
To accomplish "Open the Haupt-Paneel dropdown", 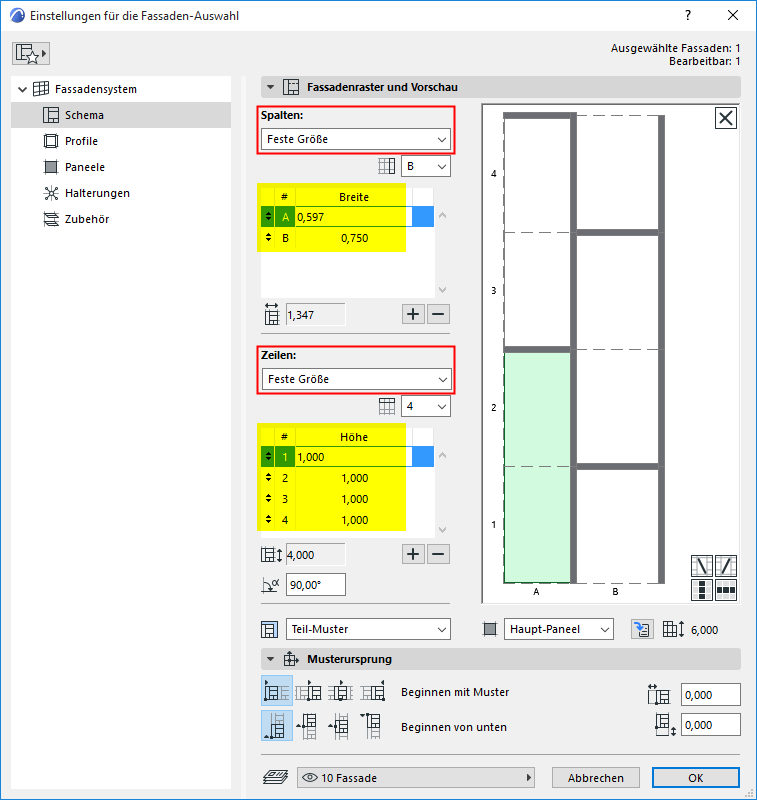I will [x=559, y=629].
